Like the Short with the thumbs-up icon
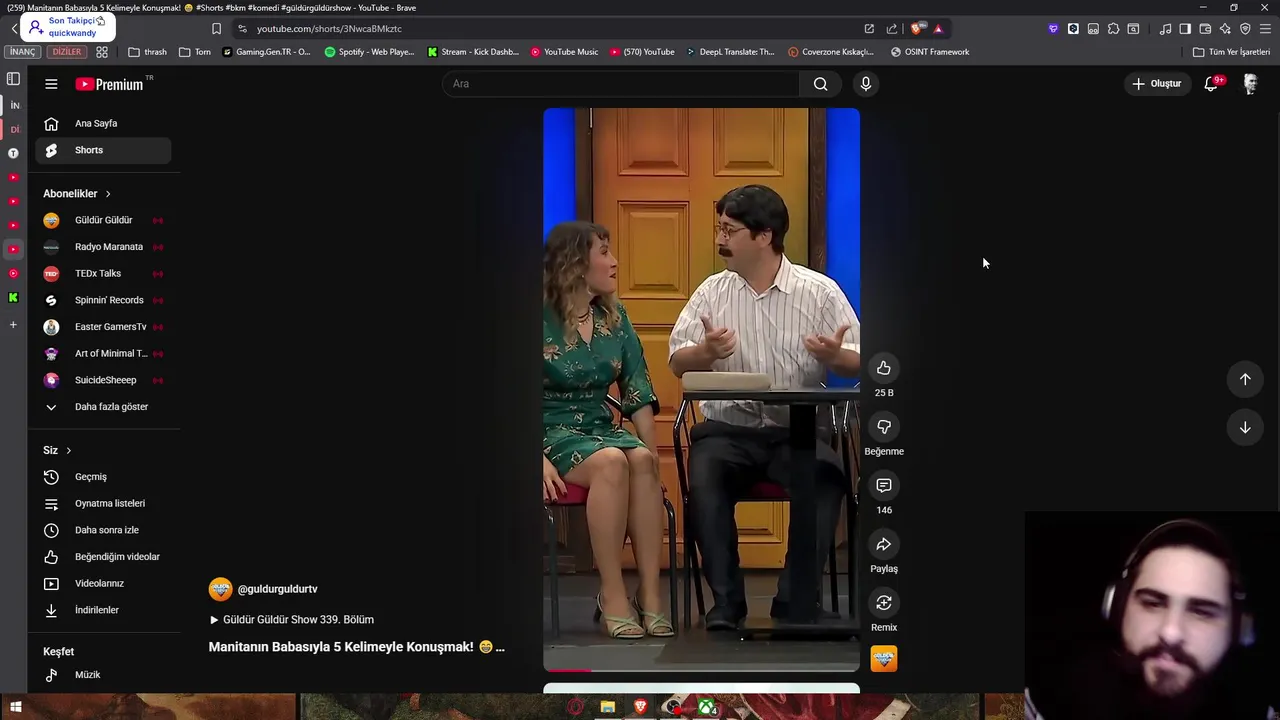Screen dimensions: 1280x720 [883, 368]
